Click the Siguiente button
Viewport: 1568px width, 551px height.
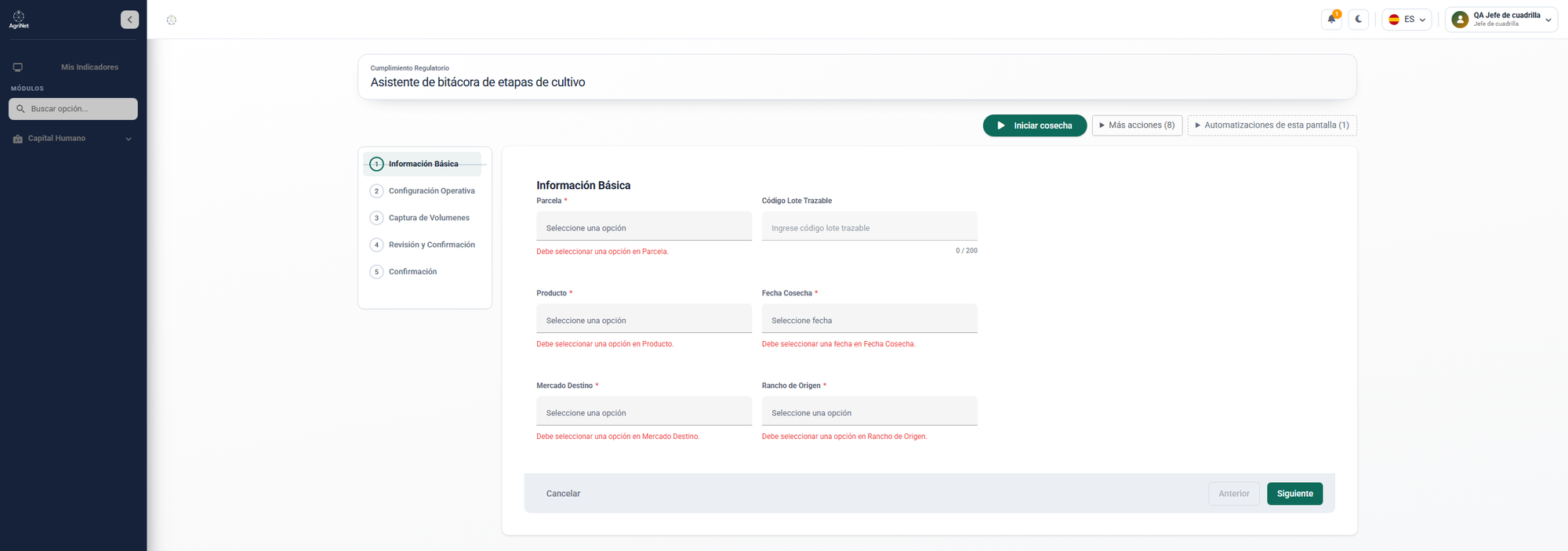click(1294, 494)
